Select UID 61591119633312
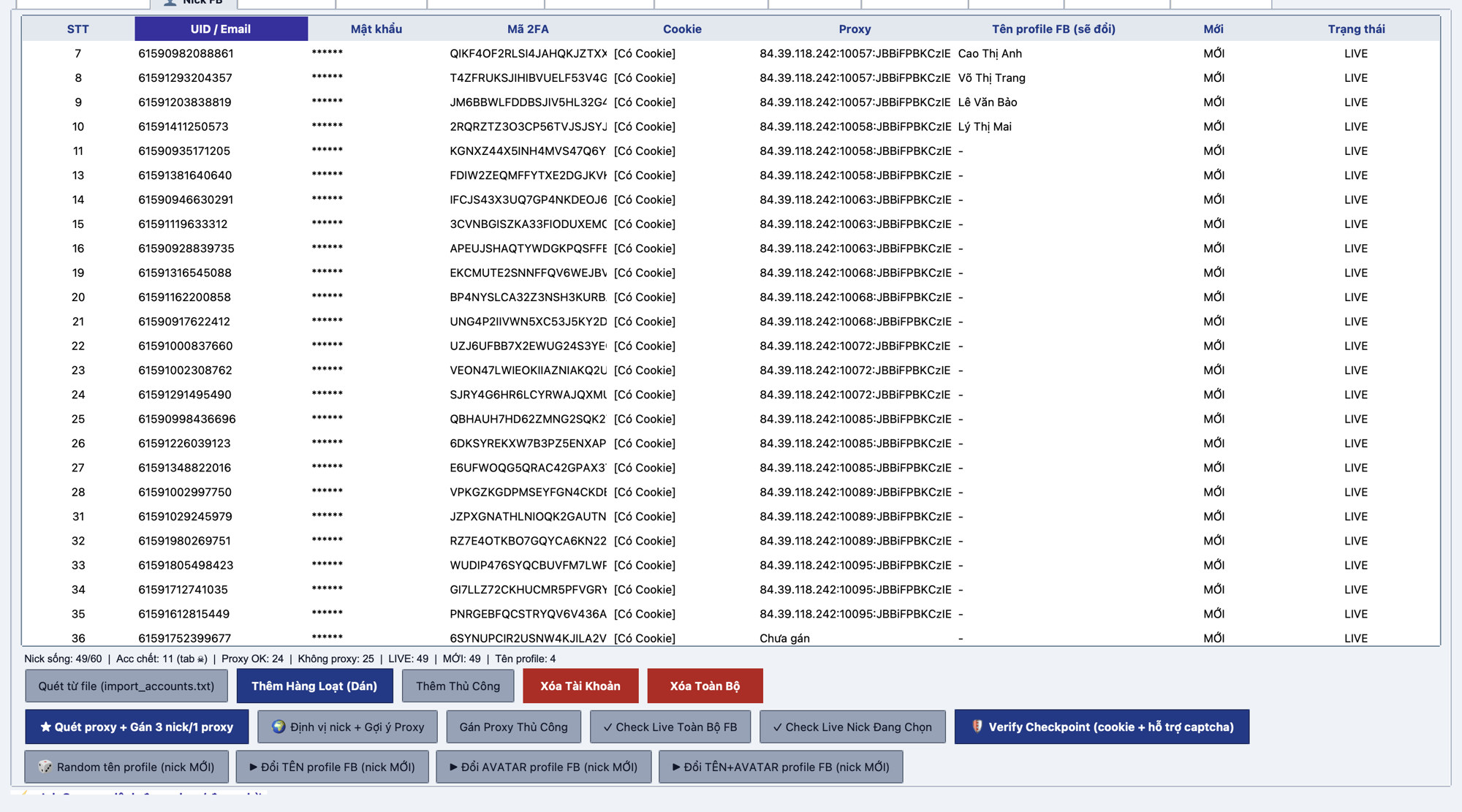This screenshot has height=812, width=1462. point(183,224)
